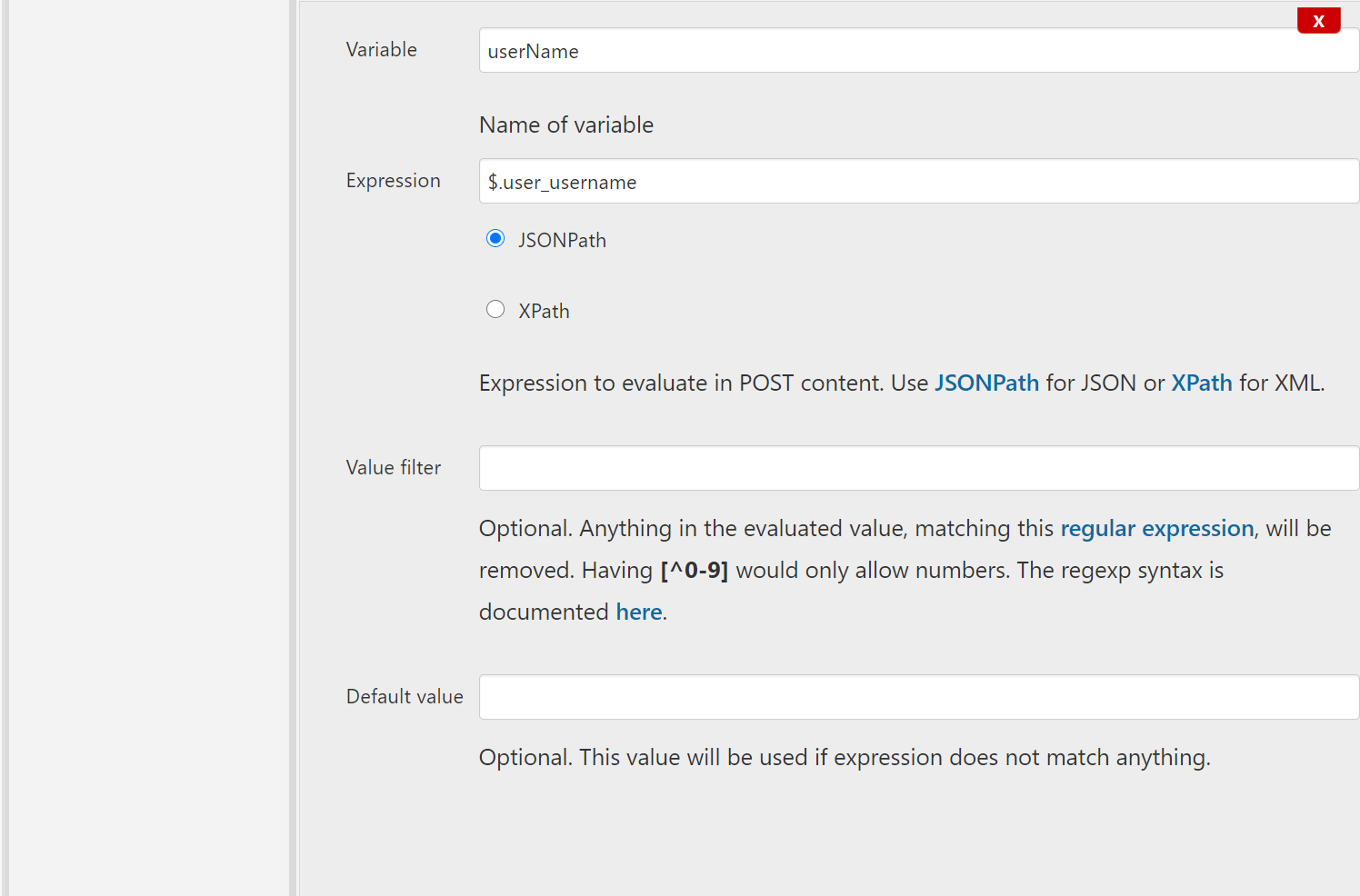Click the 'JSONPath' radio label text
1360x896 pixels.
562,240
